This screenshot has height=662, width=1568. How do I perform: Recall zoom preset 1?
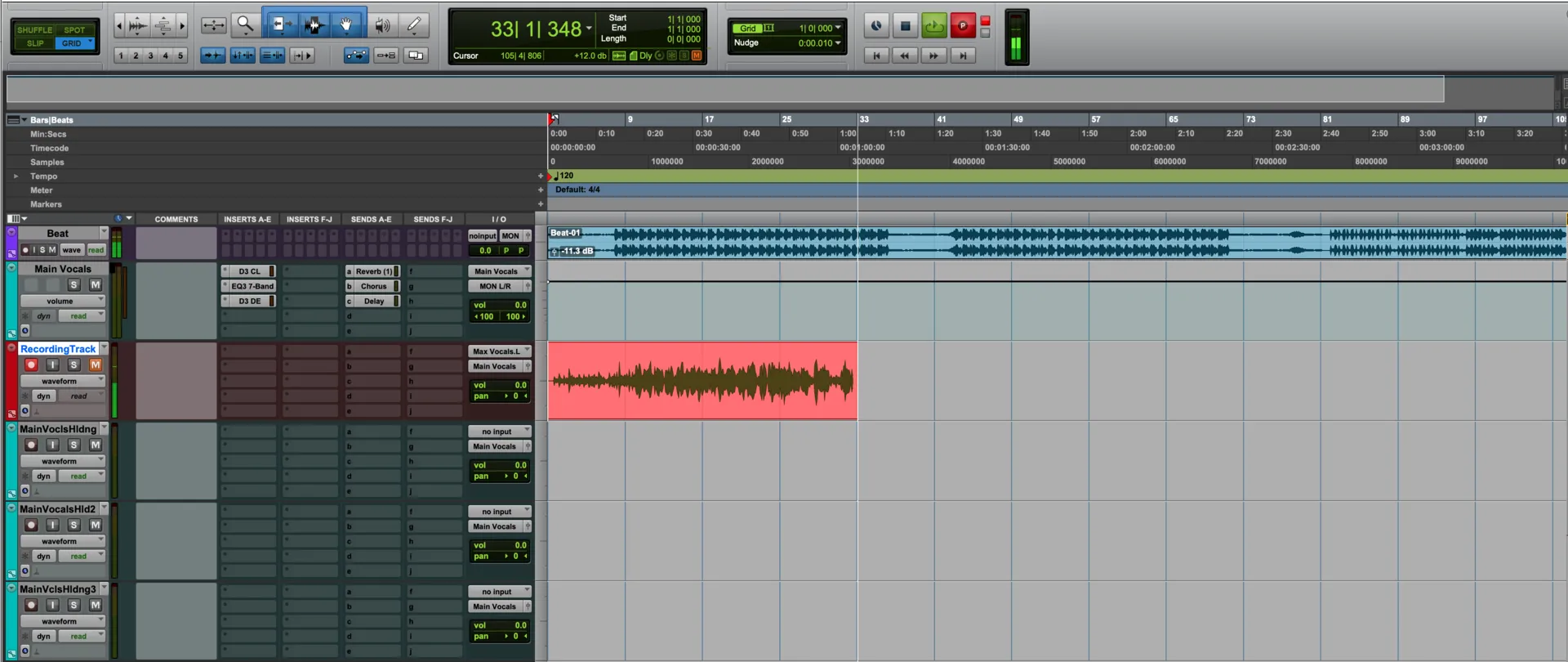(121, 56)
